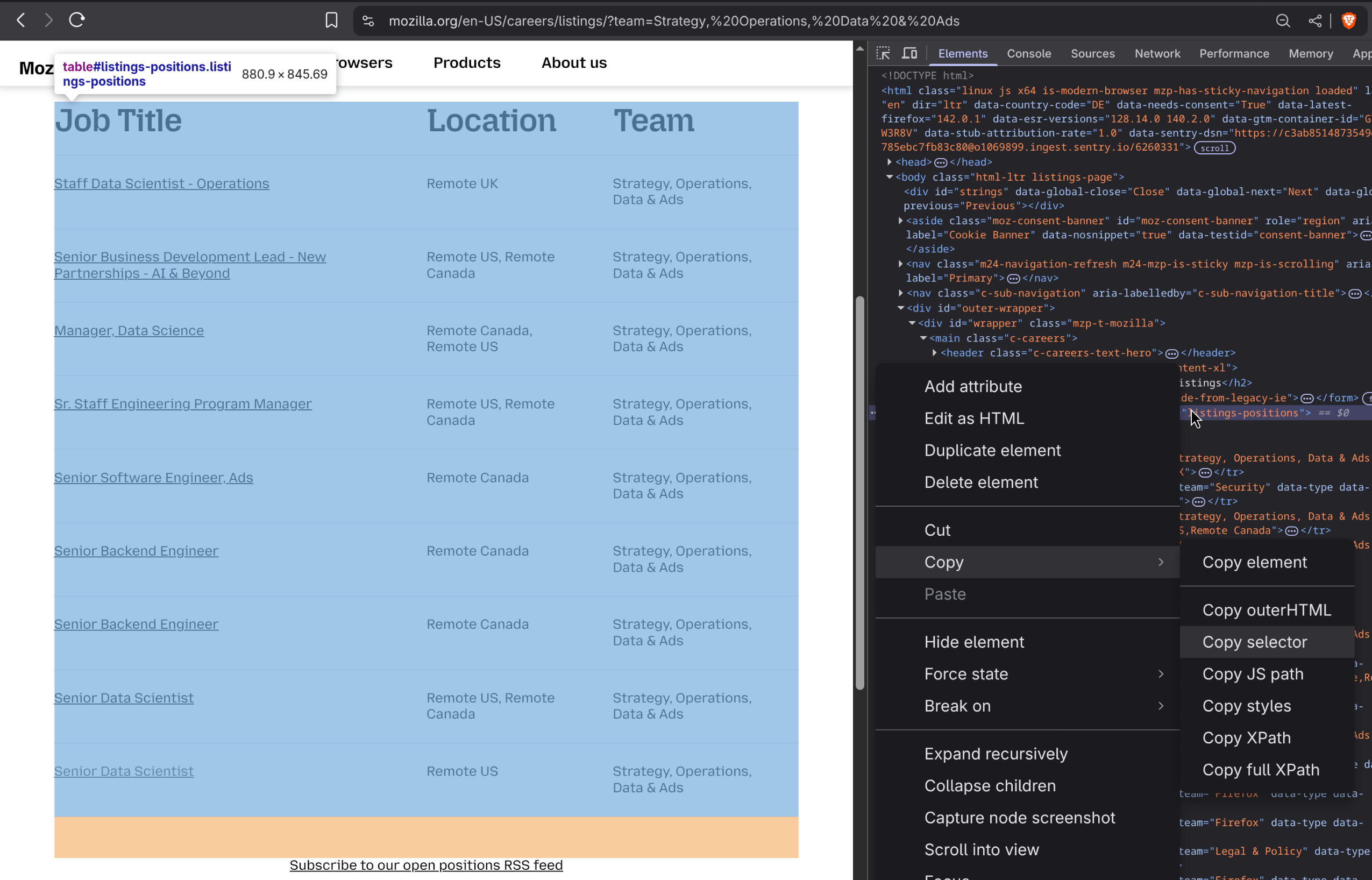Viewport: 1372px width, 880px height.
Task: Expand the aside moz-consent-banner node
Action: pyautogui.click(x=900, y=221)
